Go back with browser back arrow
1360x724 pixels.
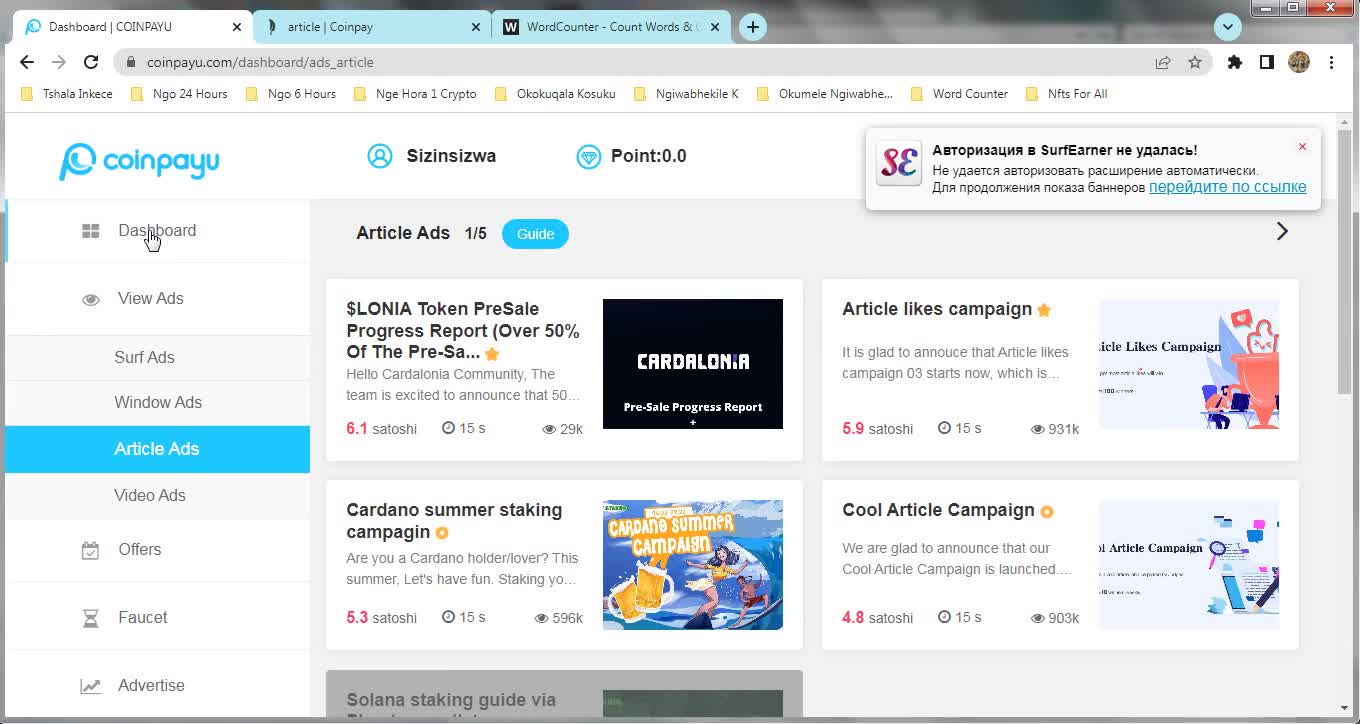[27, 62]
